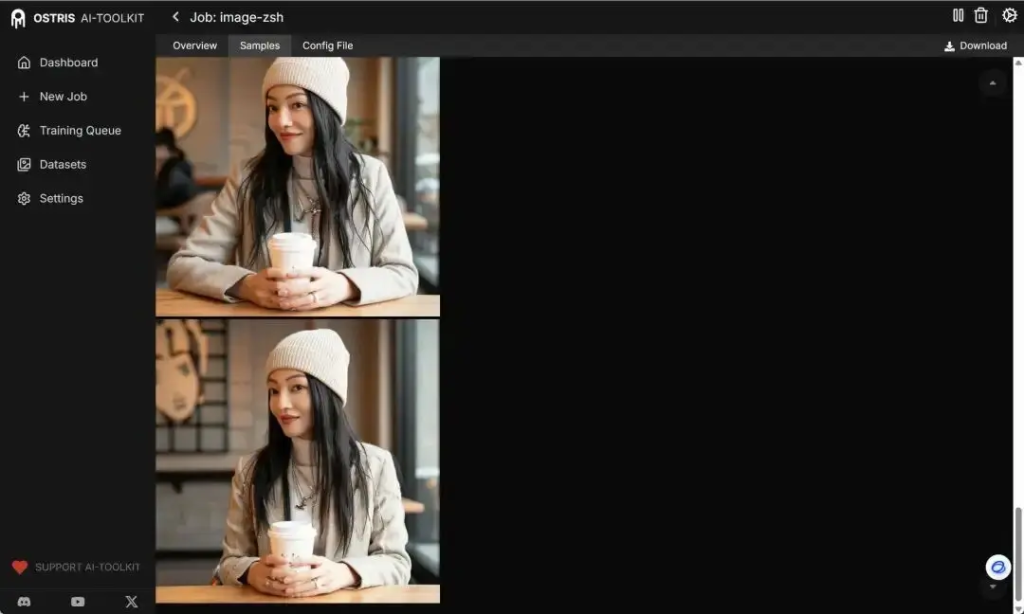
Task: Delete the job using the trash icon
Action: click(983, 15)
